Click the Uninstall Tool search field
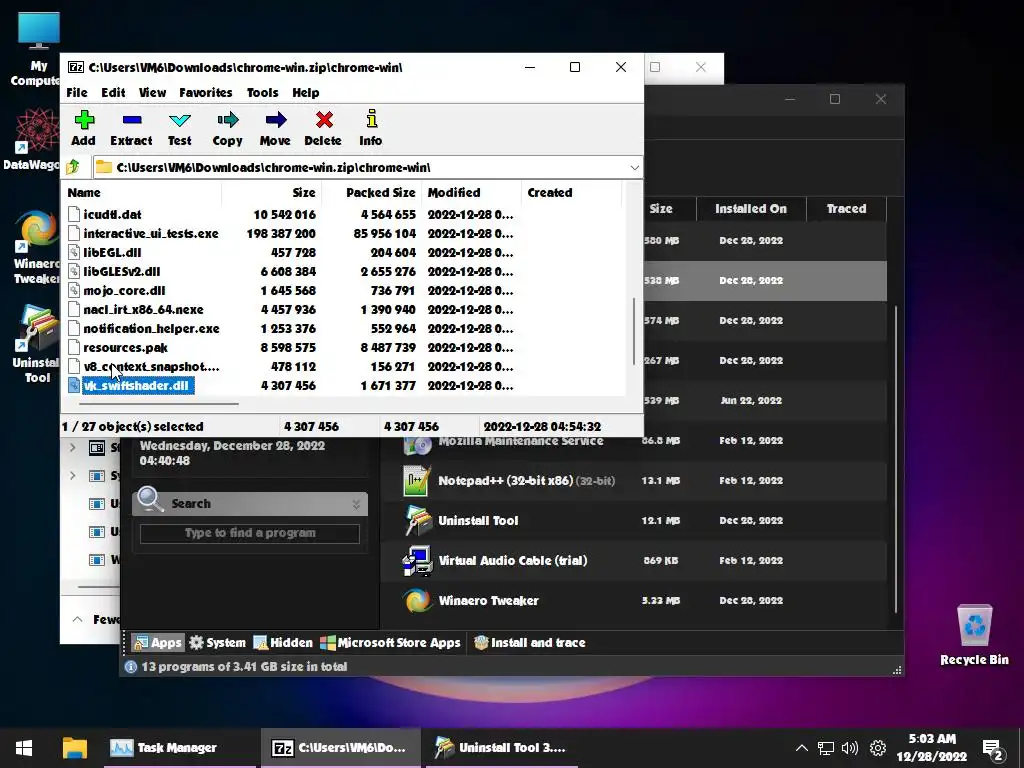 pos(249,533)
